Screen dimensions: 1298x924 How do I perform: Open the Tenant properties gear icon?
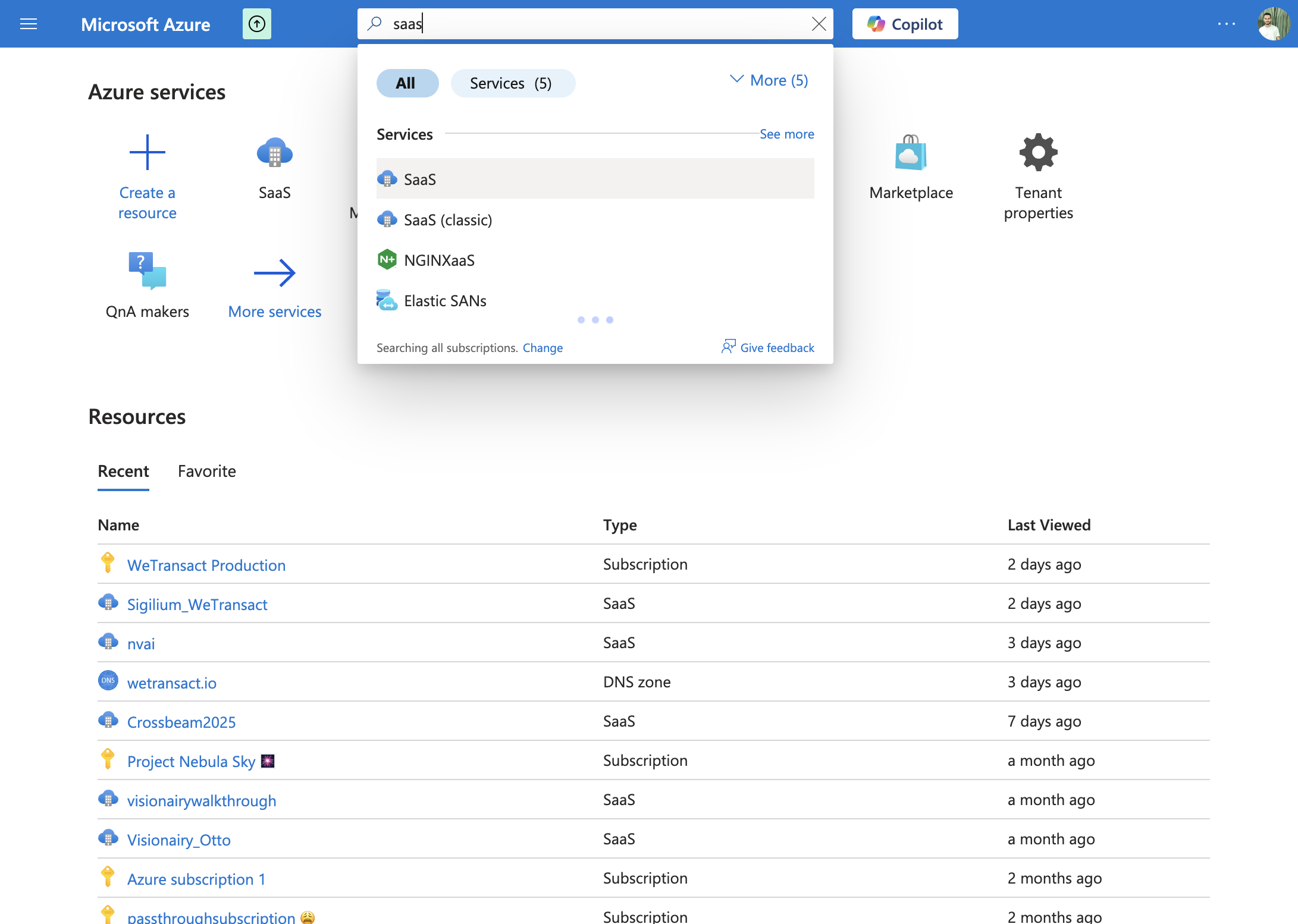[x=1039, y=152]
